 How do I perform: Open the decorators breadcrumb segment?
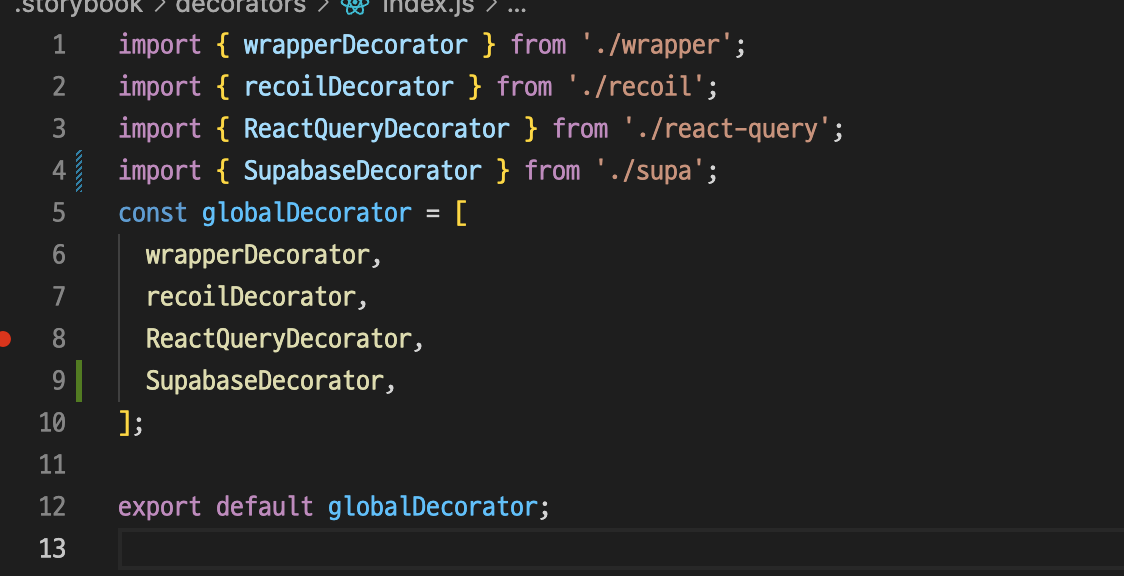[x=241, y=6]
